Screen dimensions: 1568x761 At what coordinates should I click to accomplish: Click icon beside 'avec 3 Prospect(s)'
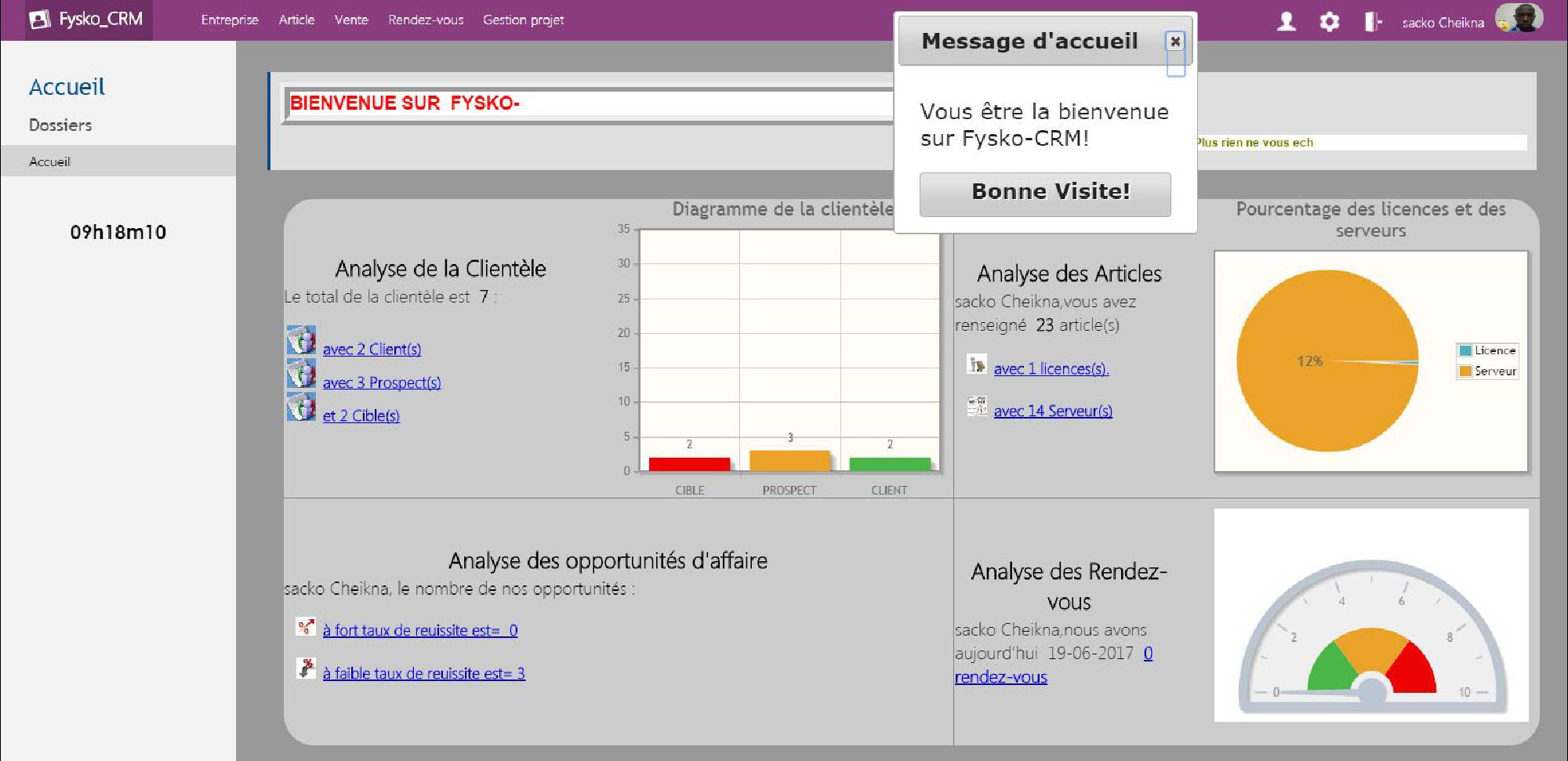coord(301,375)
